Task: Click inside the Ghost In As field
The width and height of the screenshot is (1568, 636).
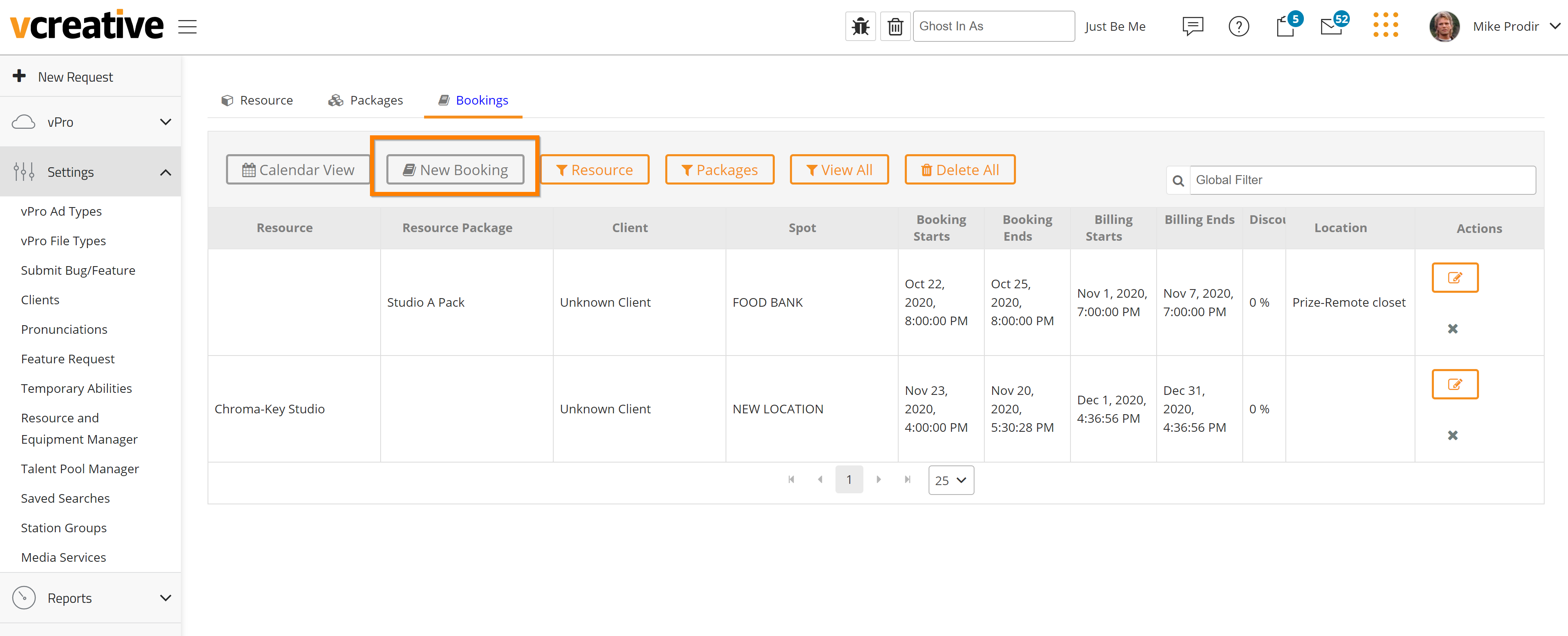Action: tap(993, 26)
